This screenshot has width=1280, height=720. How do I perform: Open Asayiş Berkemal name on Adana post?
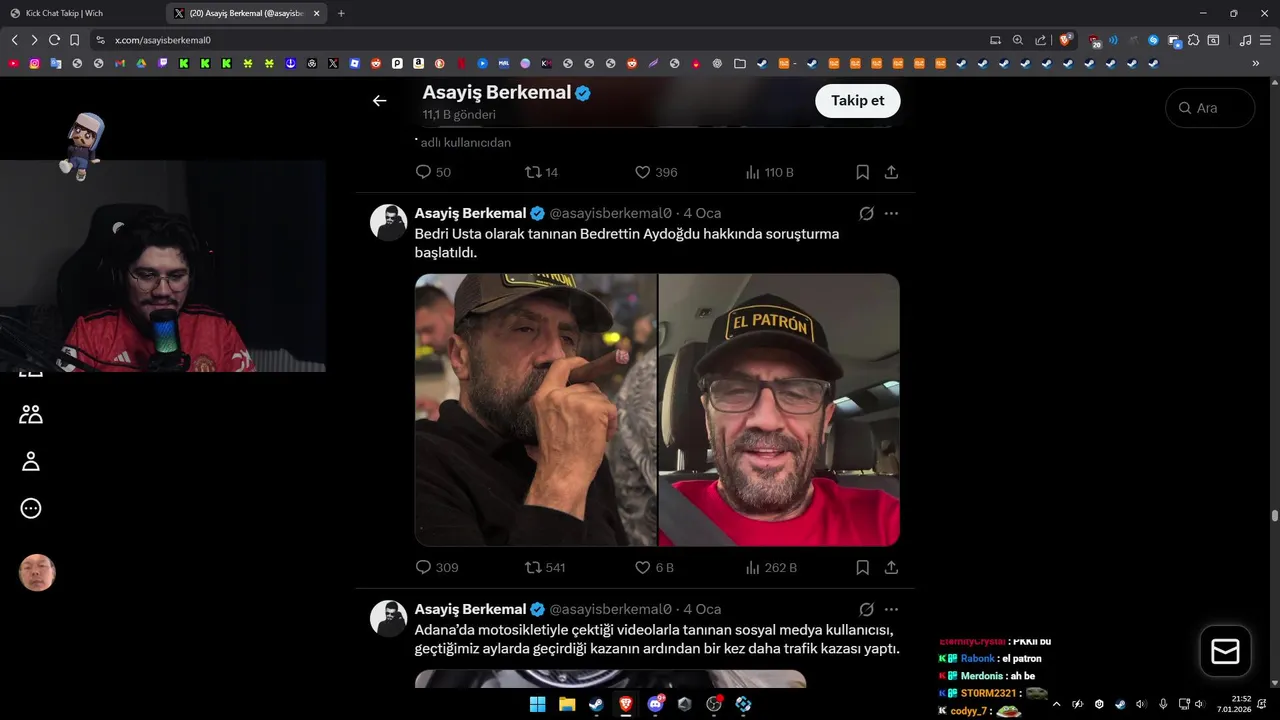pyautogui.click(x=470, y=609)
